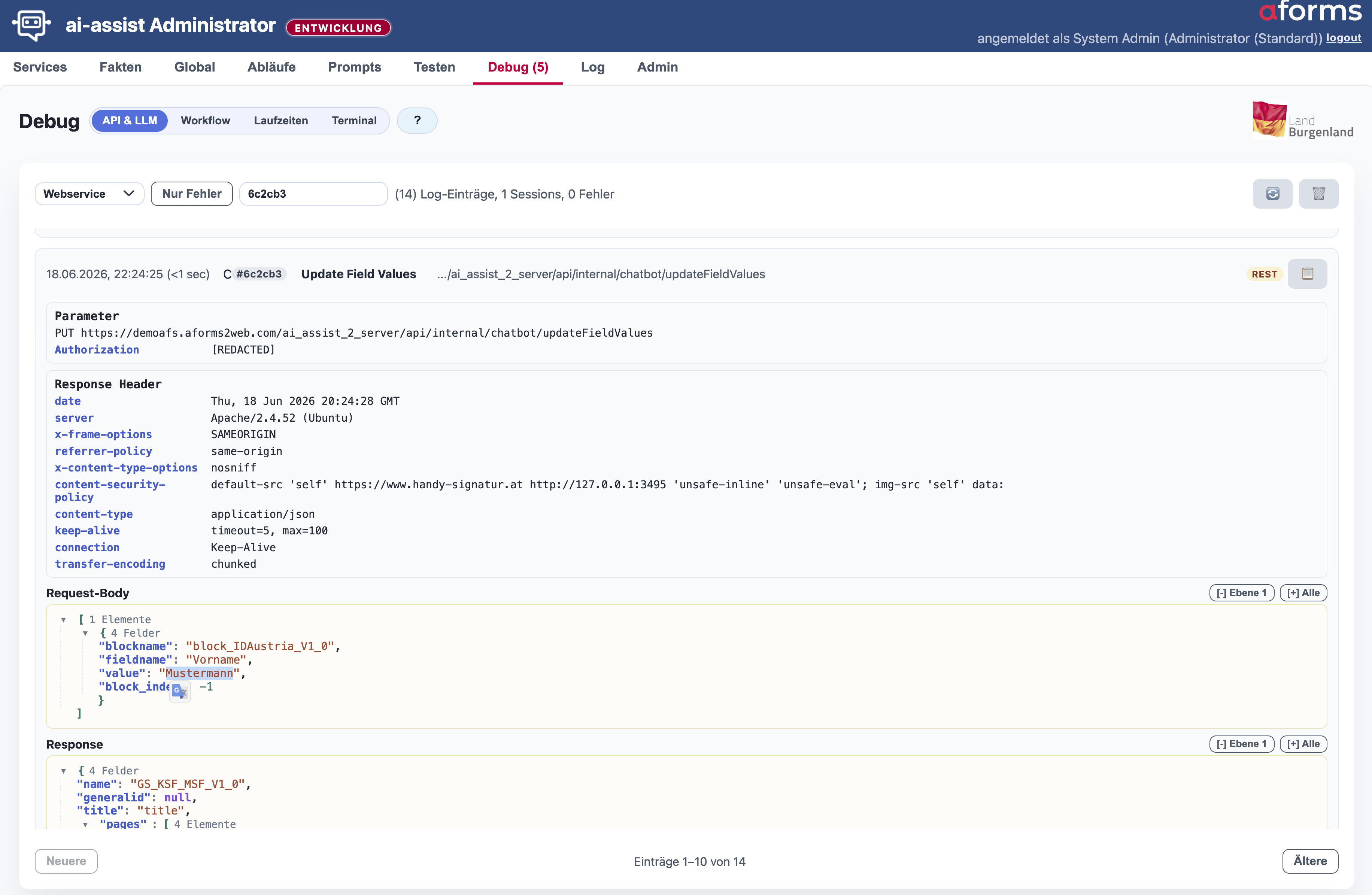Click the Land Burgenland logo

tap(1302, 120)
